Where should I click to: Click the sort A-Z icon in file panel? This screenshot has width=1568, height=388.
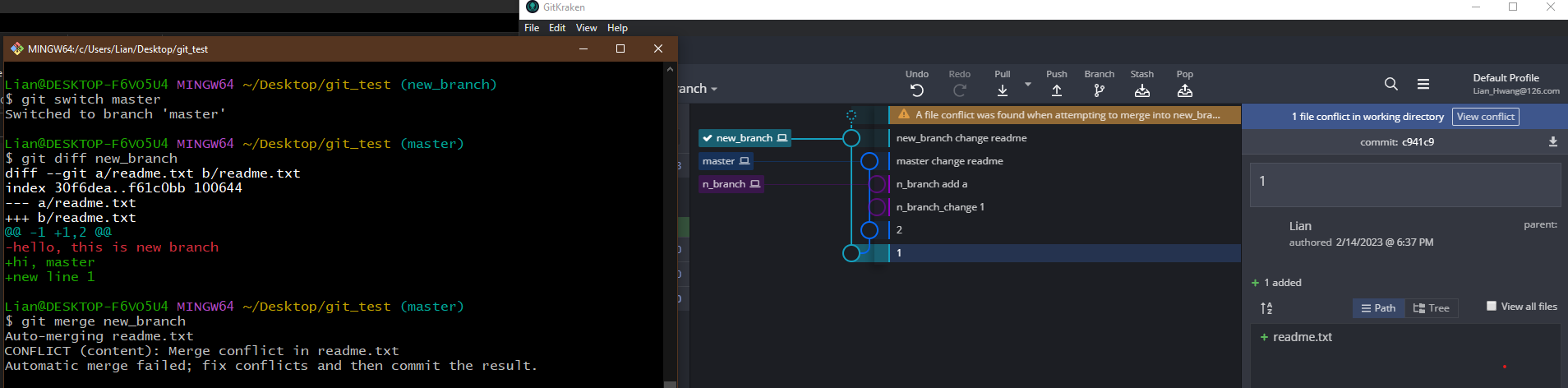1266,308
